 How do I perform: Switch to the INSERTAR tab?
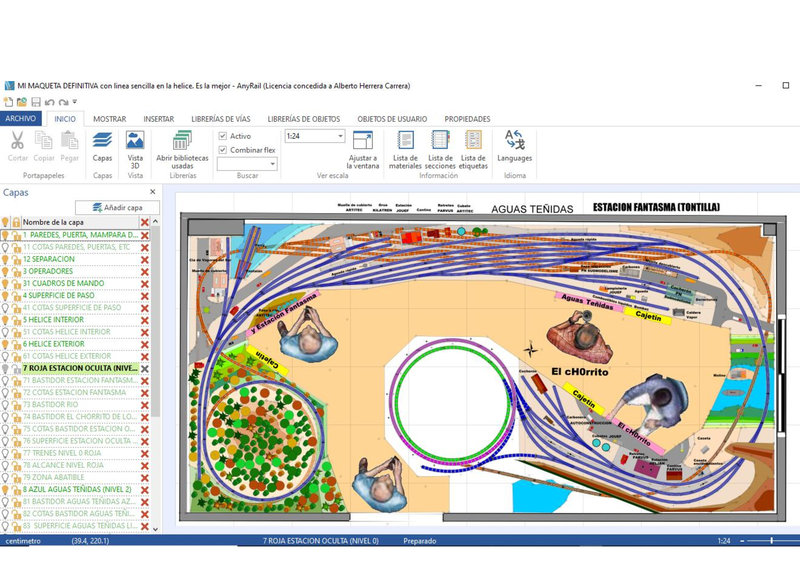159,119
